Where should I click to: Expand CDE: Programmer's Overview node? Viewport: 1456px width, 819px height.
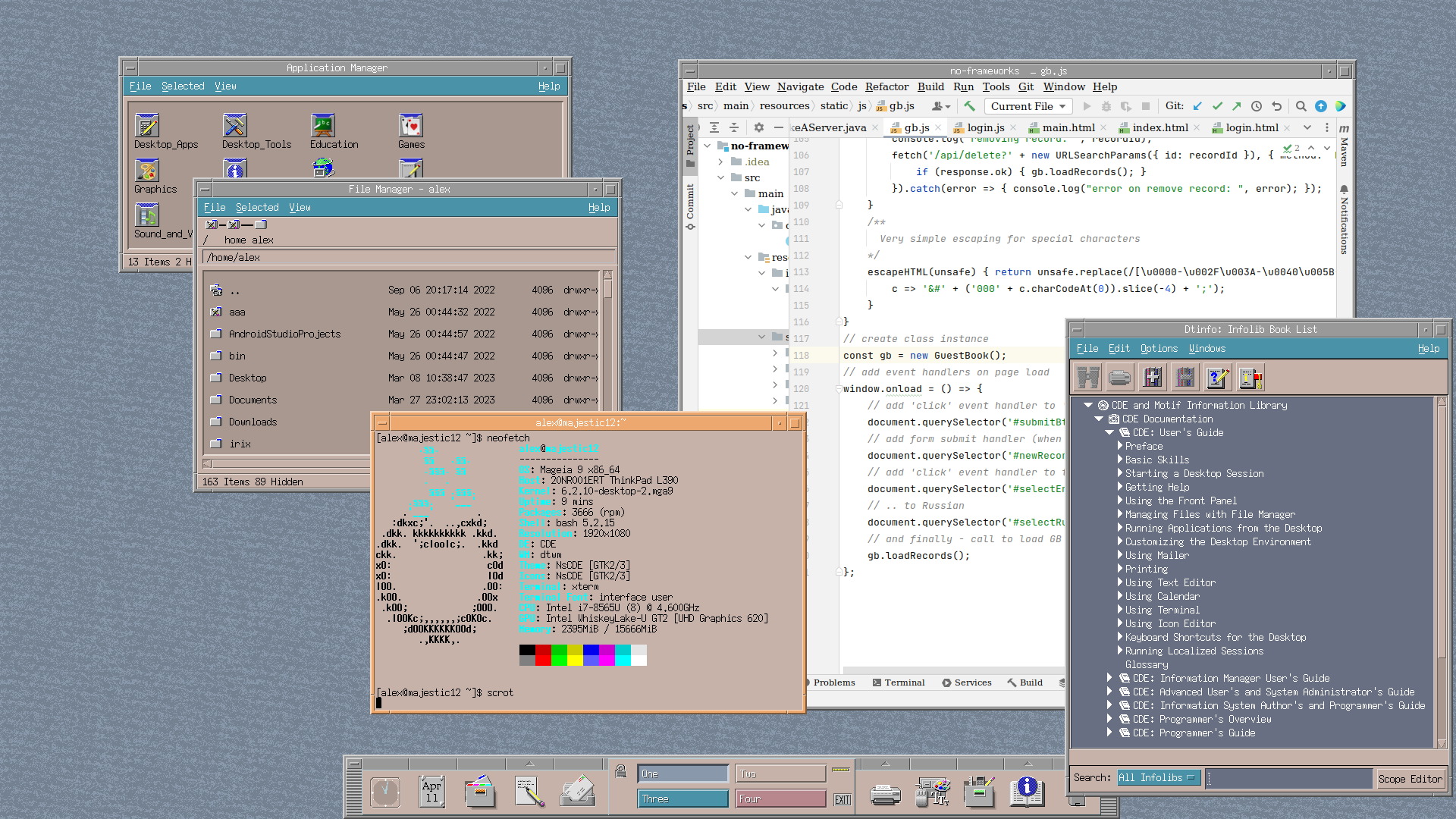(x=1109, y=719)
